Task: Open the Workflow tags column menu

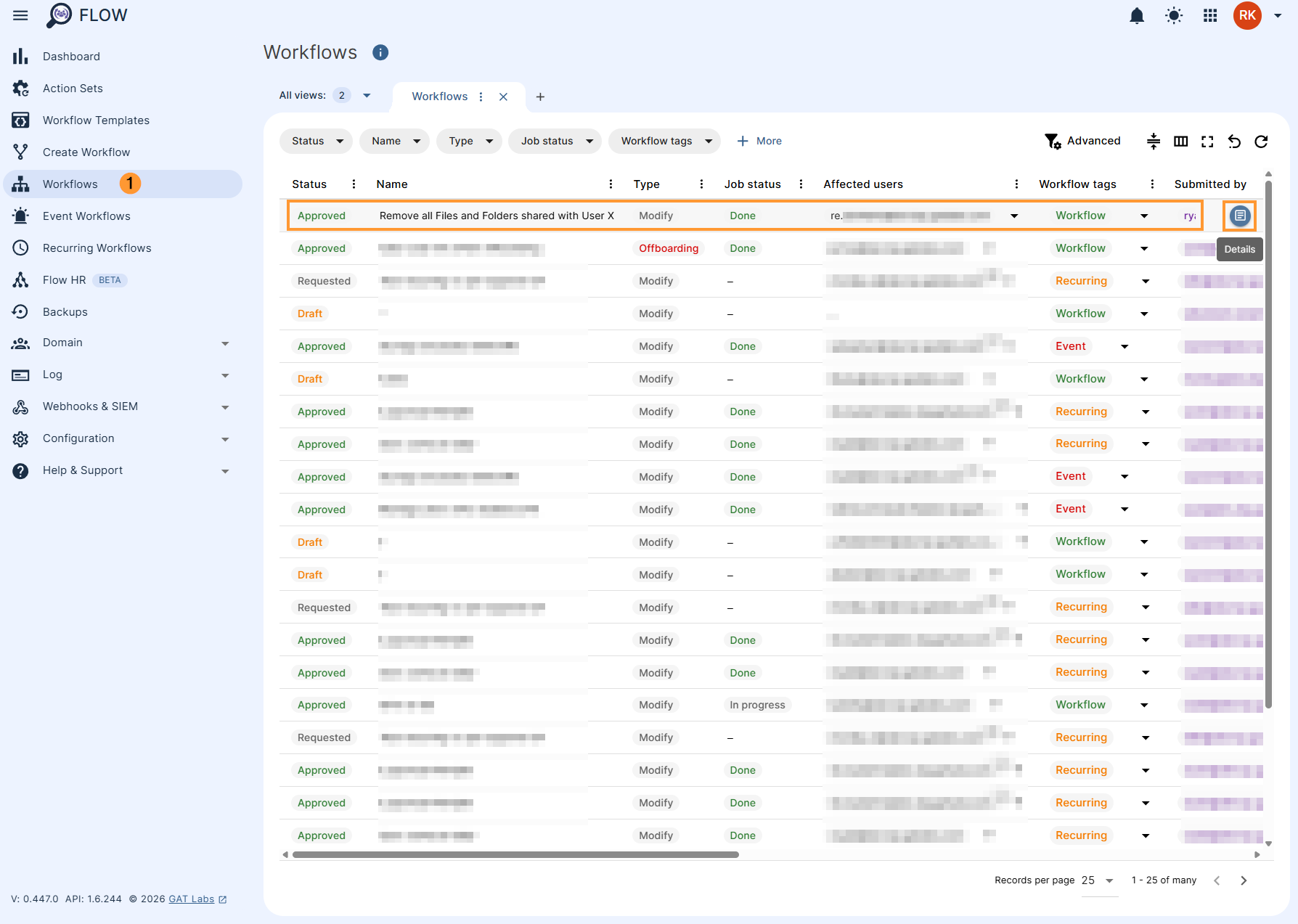Action: (1152, 184)
